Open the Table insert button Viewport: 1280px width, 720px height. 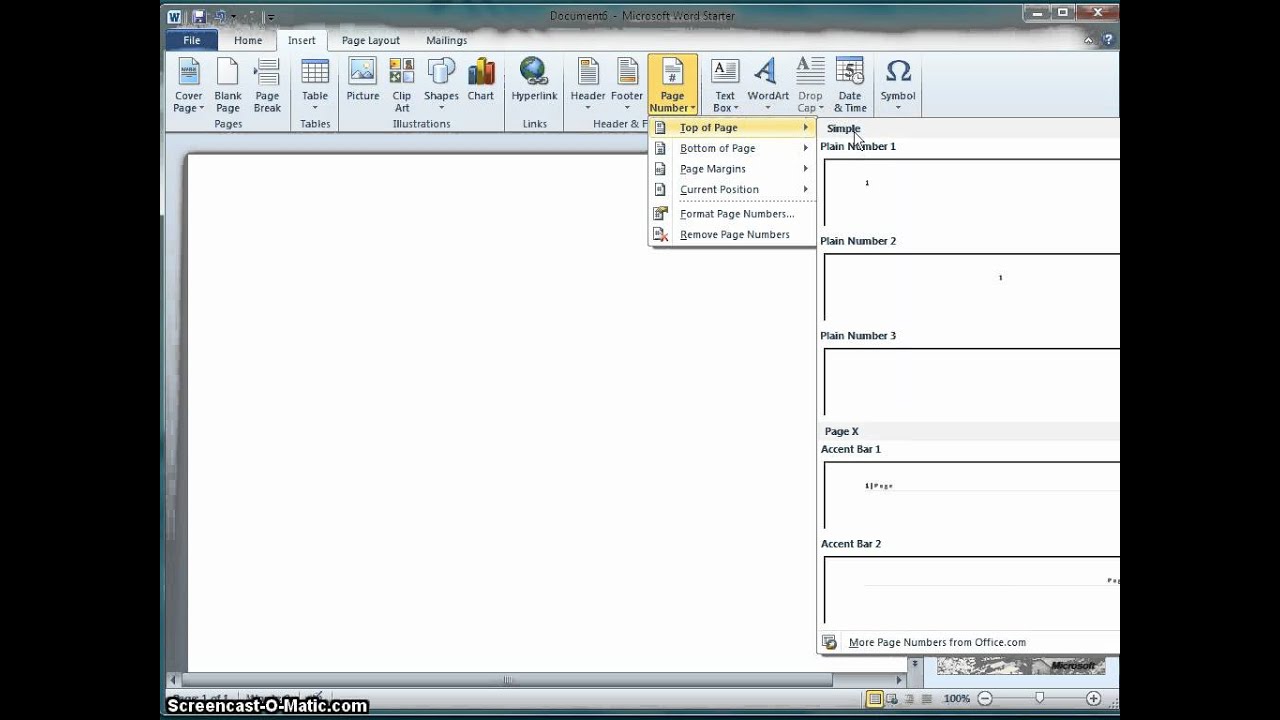point(315,86)
